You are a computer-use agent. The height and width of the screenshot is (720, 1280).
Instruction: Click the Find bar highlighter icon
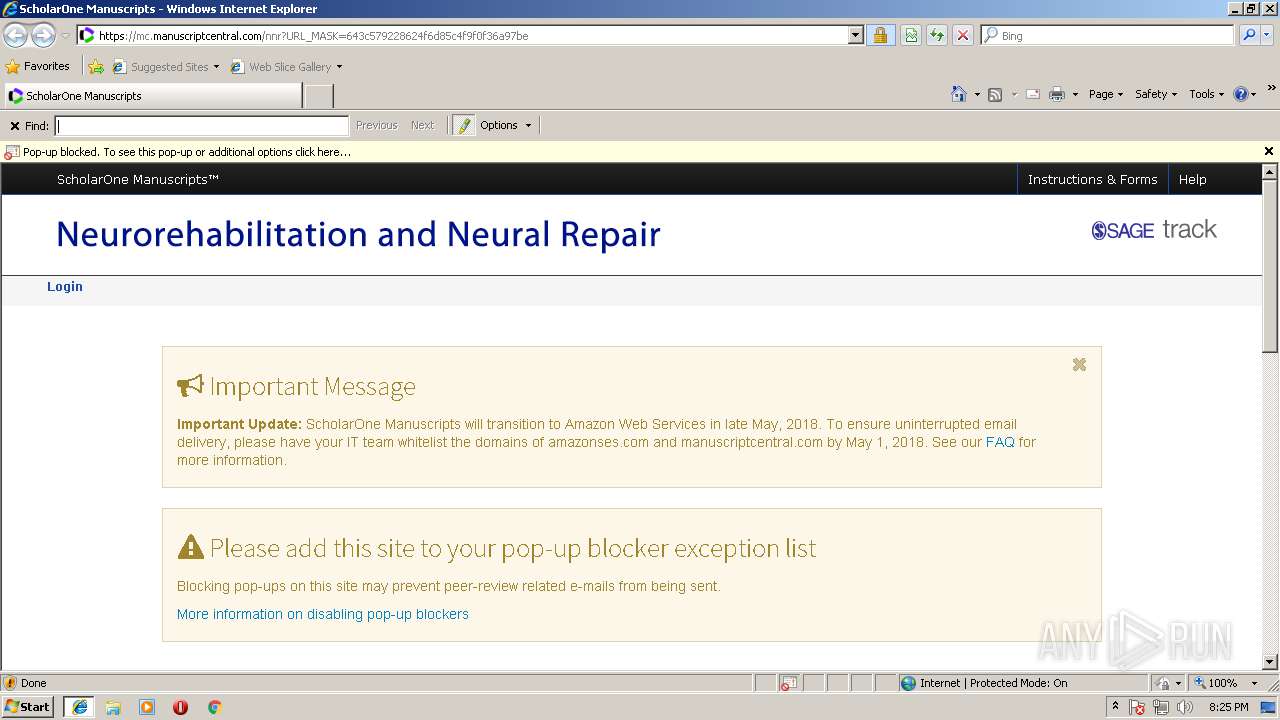coord(463,125)
